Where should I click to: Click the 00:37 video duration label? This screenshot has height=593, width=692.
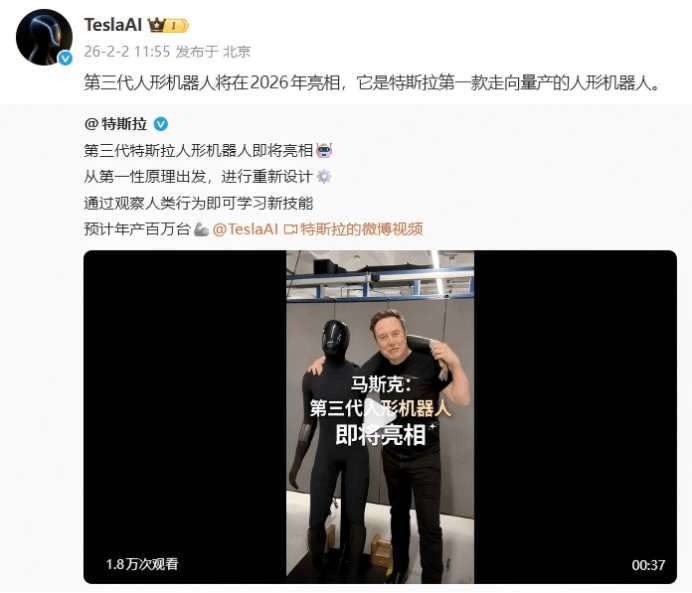pyautogui.click(x=648, y=565)
